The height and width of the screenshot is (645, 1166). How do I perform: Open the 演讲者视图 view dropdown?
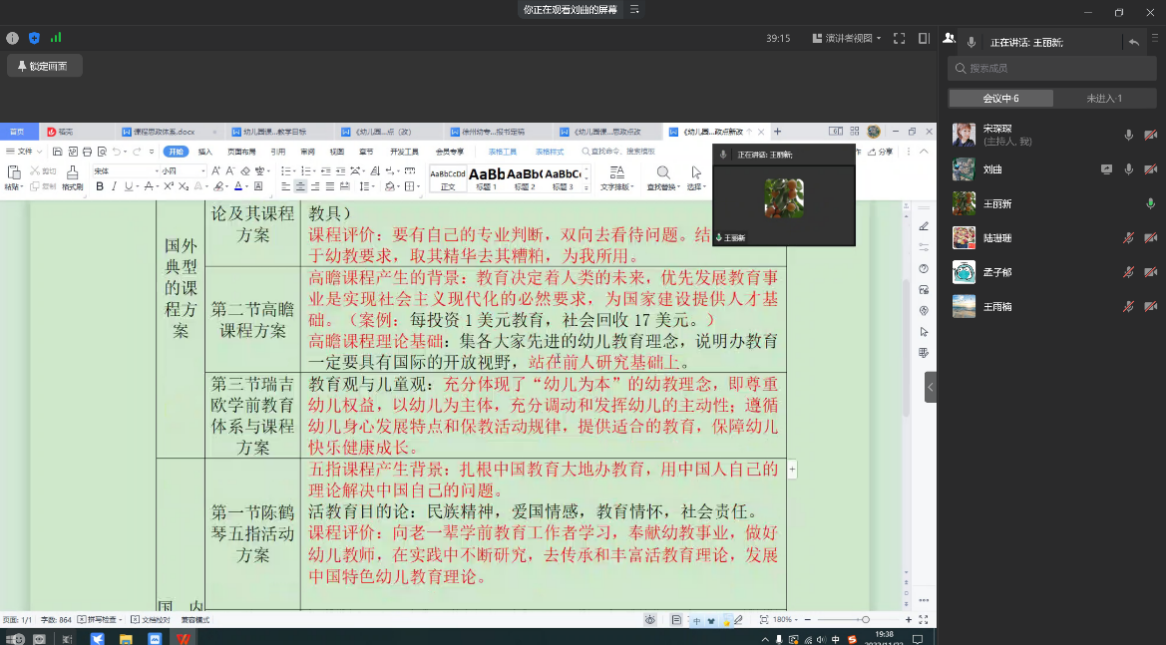(x=848, y=38)
